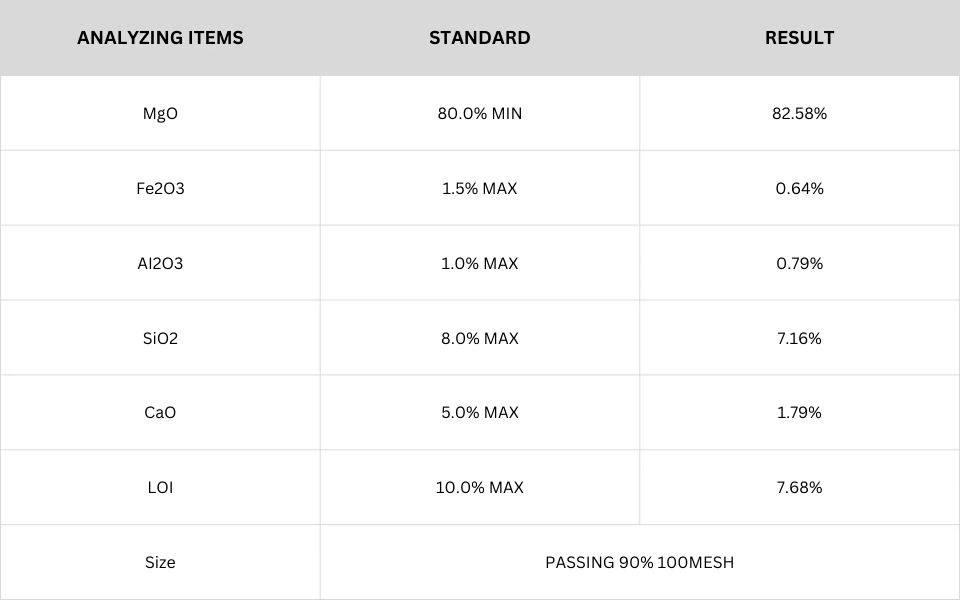Viewport: 960px width, 600px height.
Task: Select the 10.0% MAX standard cell
Action: [480, 487]
